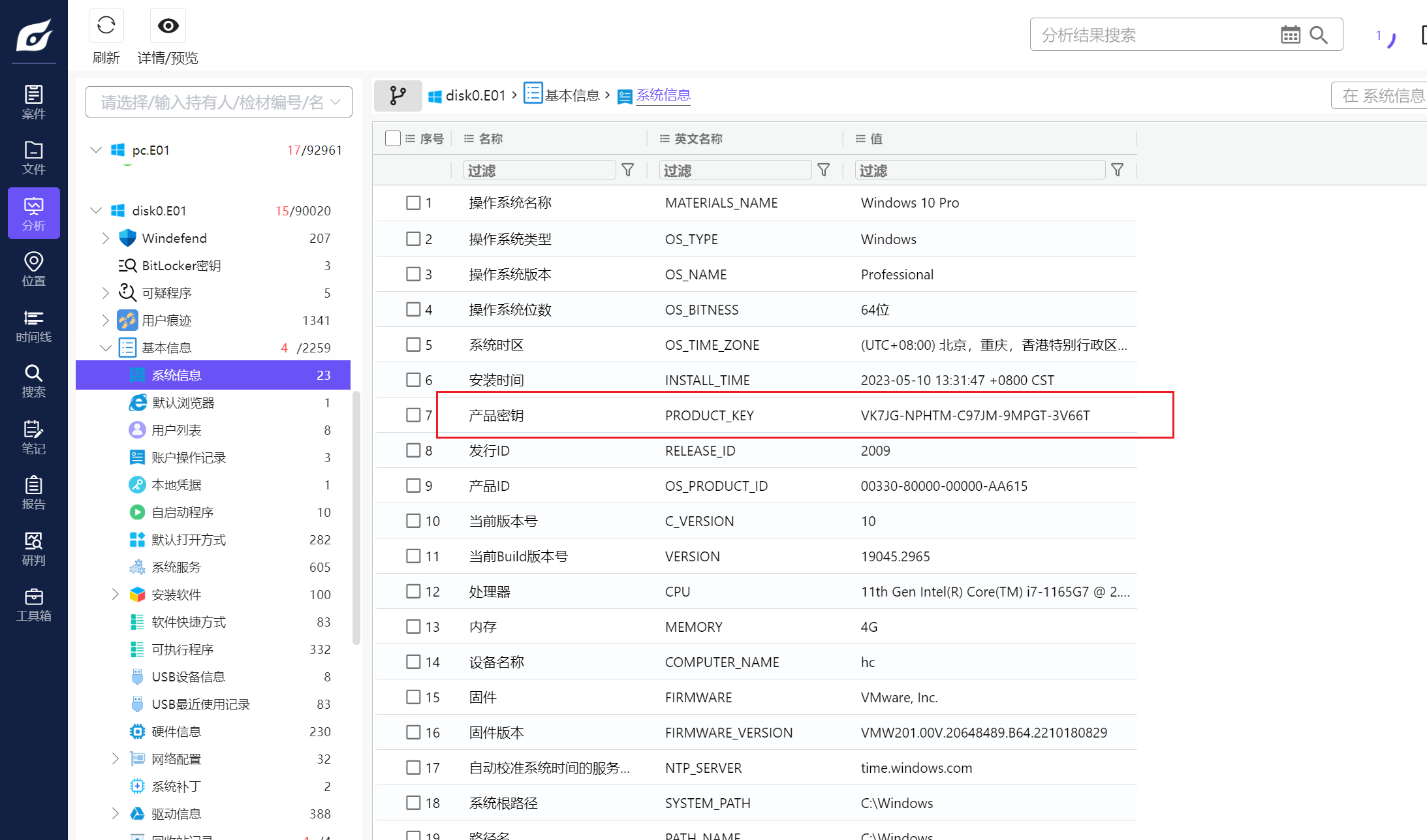Select 用户列表 in the tree

(x=176, y=430)
